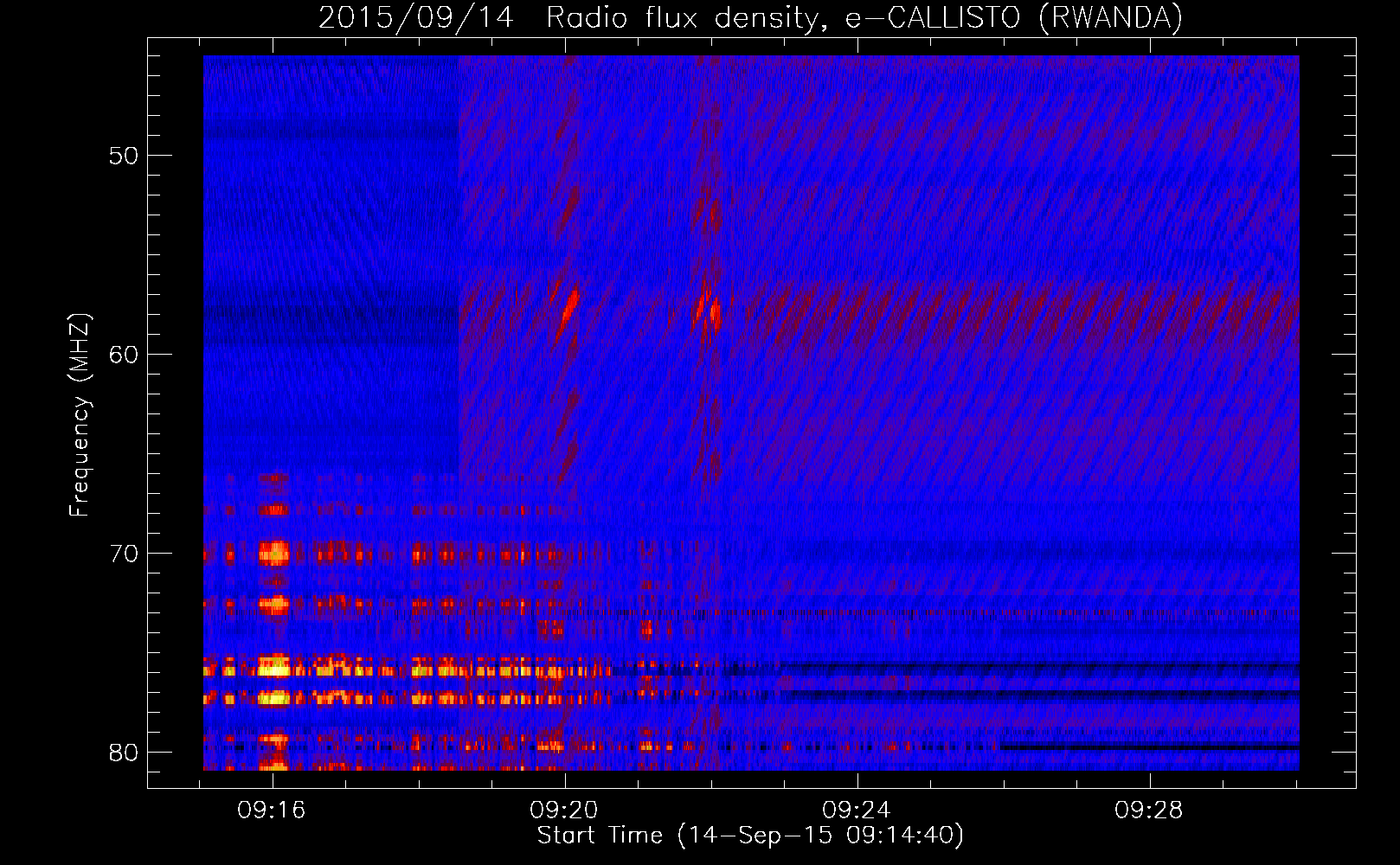Click the 09:16 time tick label
Image resolution: width=1400 pixels, height=865 pixels.
(272, 811)
